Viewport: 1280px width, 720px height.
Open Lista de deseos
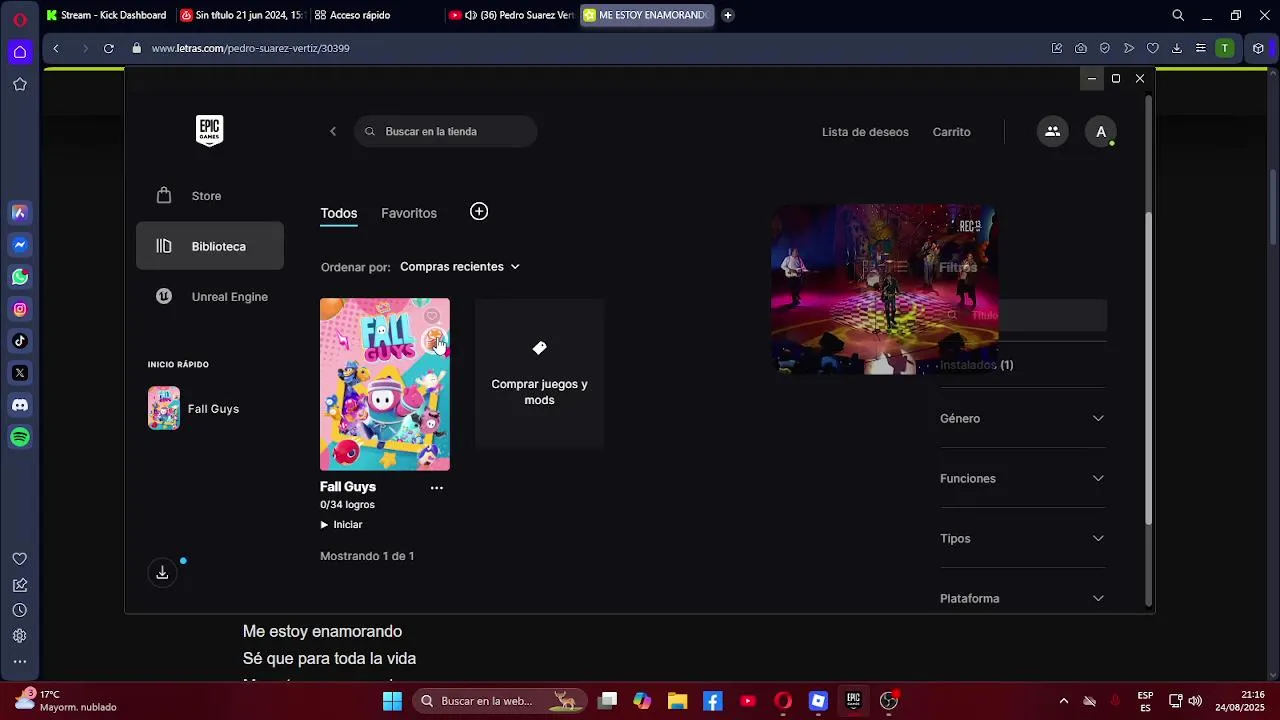point(865,132)
